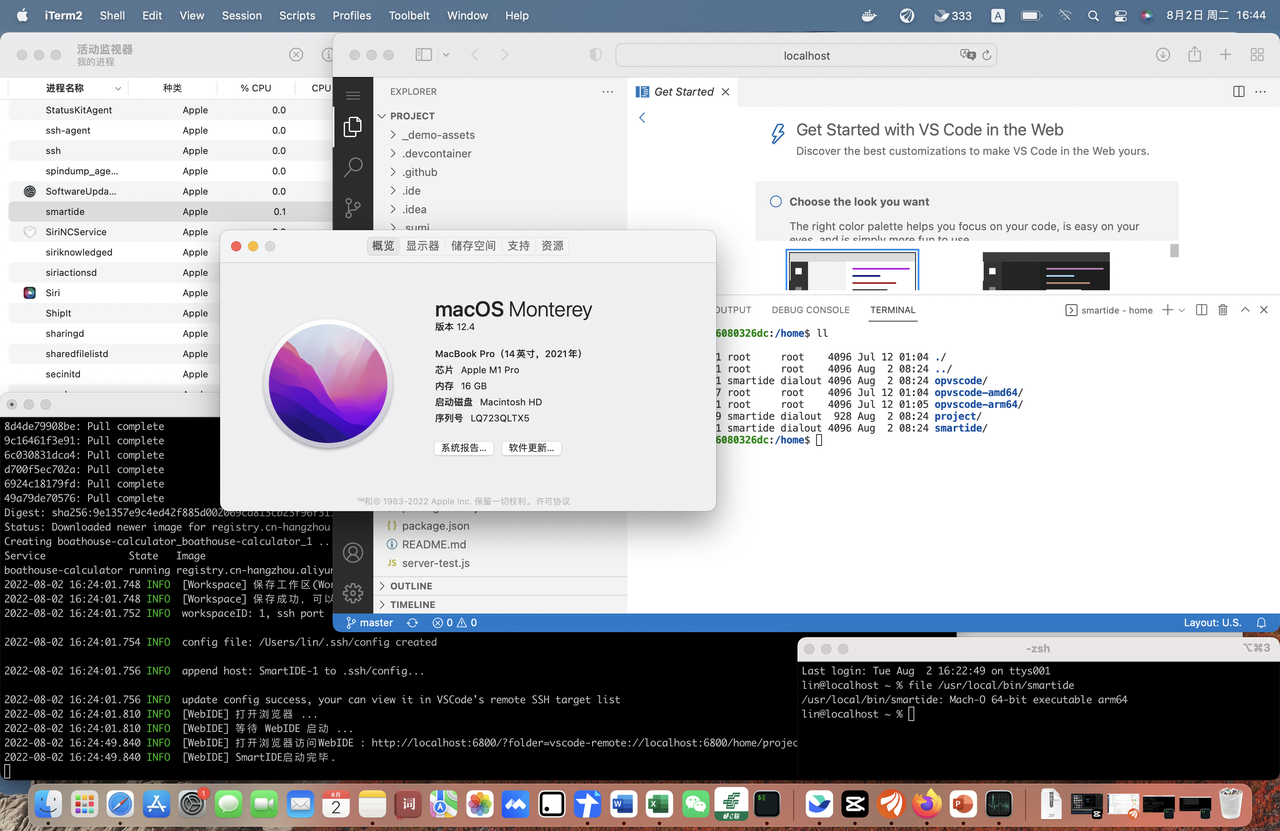Close the Get Started editor tab

coord(725,91)
